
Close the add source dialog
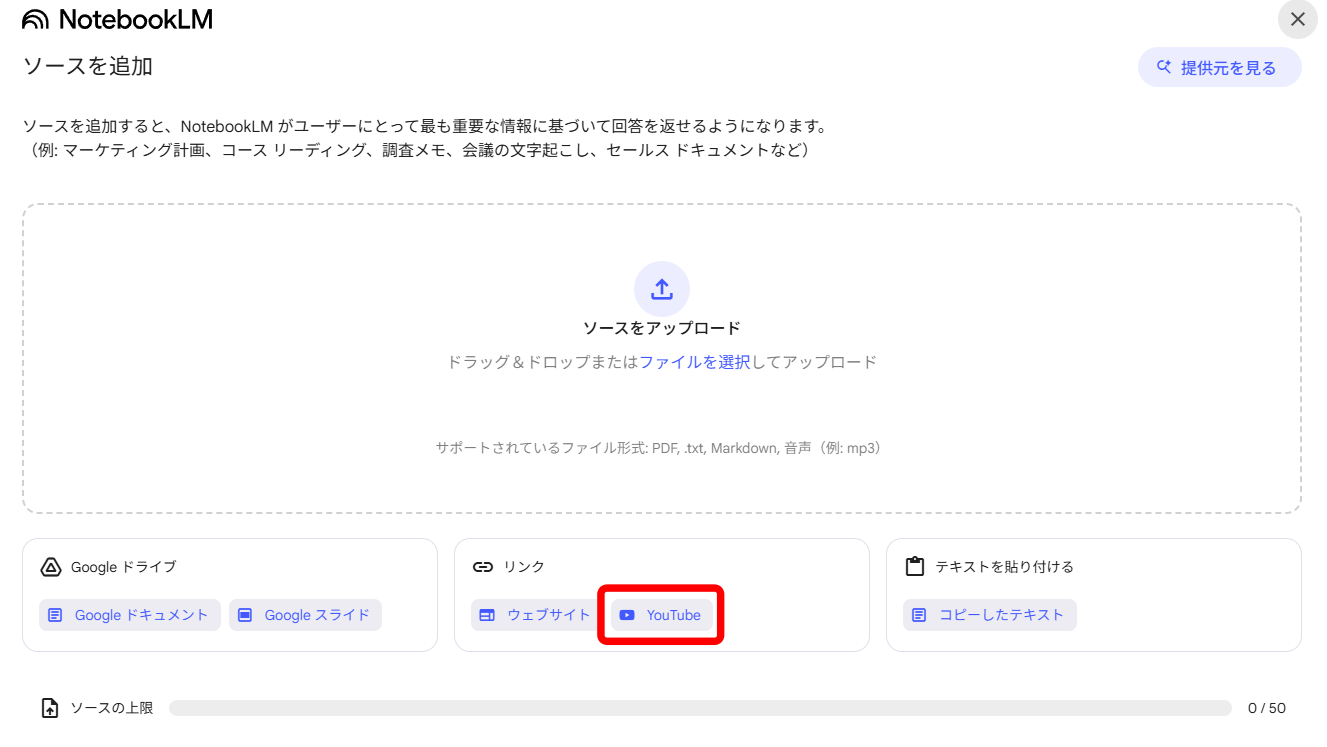1297,19
